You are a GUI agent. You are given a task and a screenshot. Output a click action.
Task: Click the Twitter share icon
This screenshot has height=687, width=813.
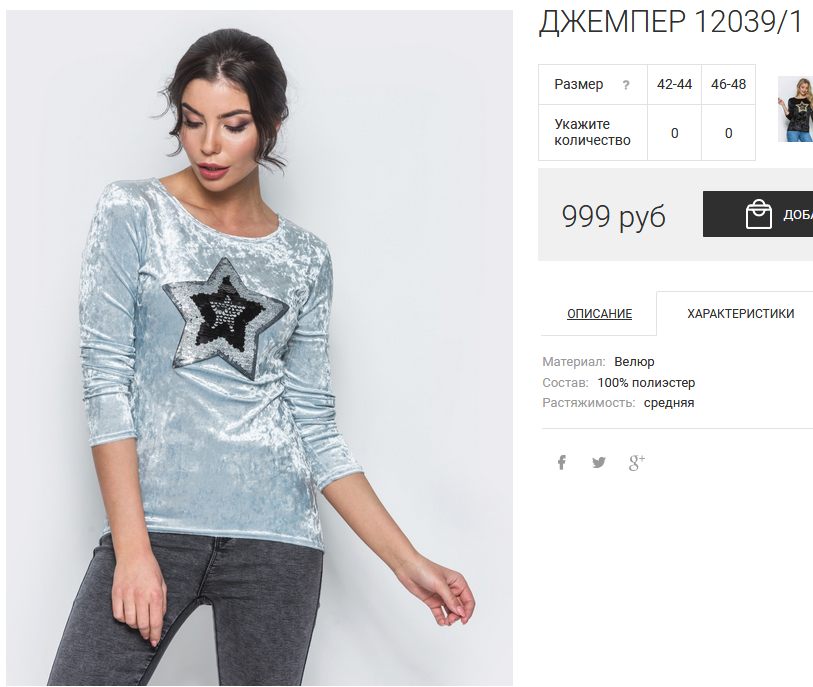pos(599,462)
